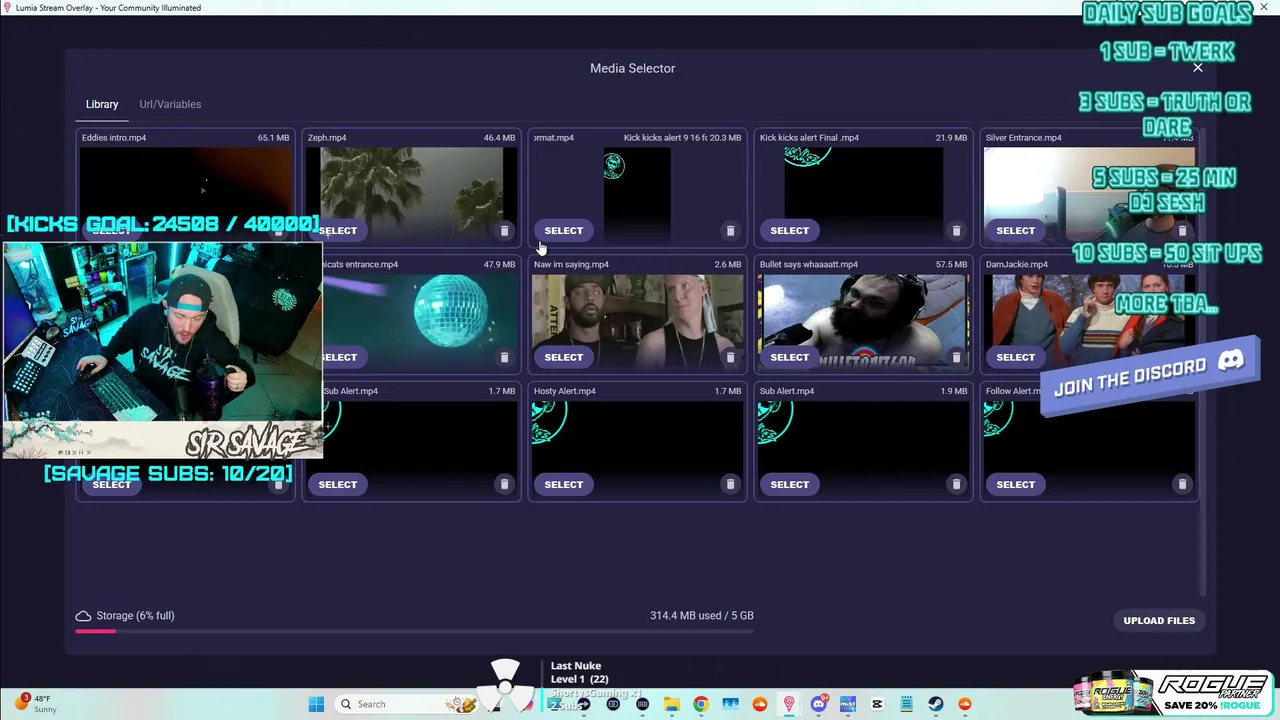Select Naw im saying.mp4
Viewport: 1280px width, 720px height.
coord(563,357)
